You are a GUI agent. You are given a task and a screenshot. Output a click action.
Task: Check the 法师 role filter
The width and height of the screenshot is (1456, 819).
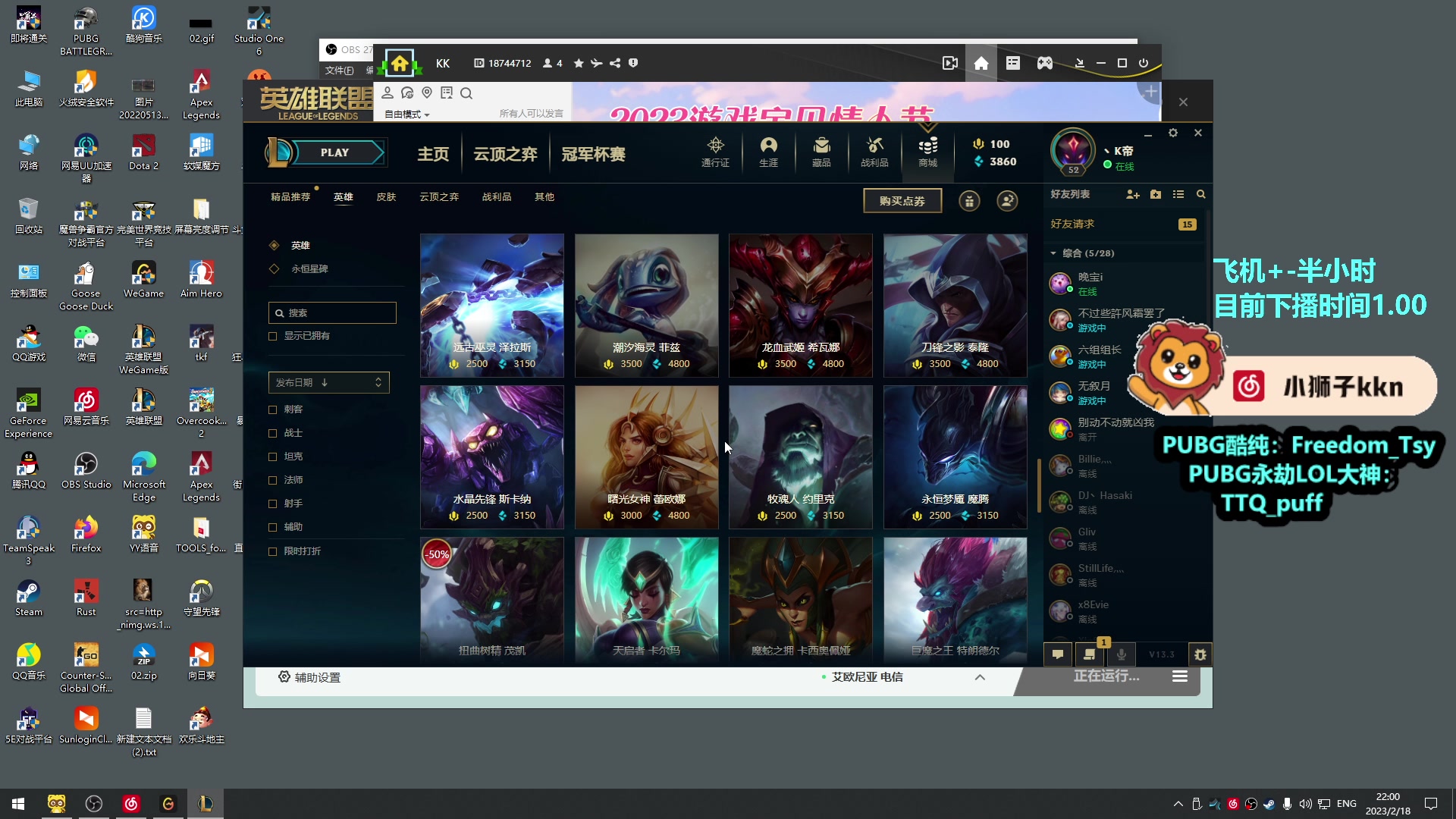pyautogui.click(x=273, y=480)
